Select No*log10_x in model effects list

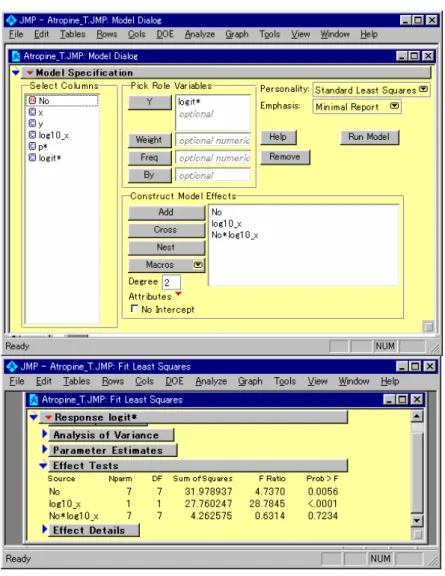point(234,235)
